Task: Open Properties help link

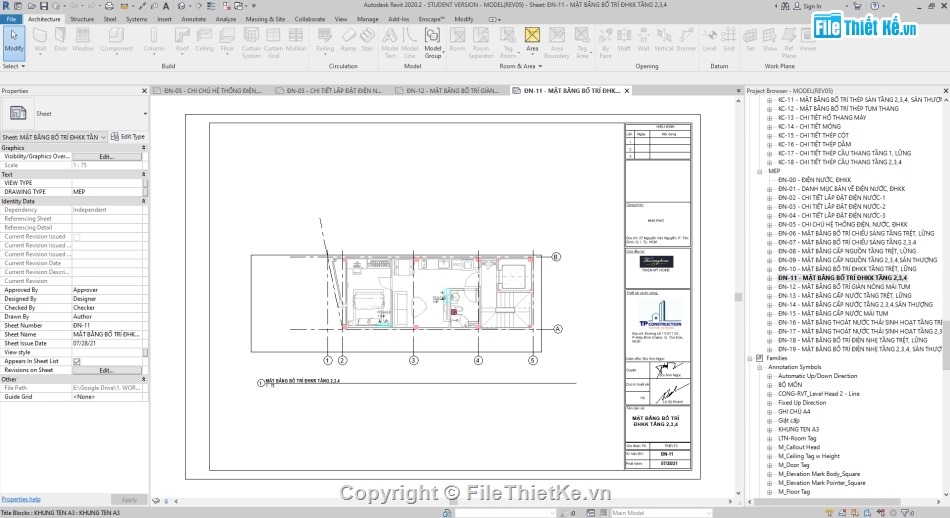Action: [x=21, y=499]
